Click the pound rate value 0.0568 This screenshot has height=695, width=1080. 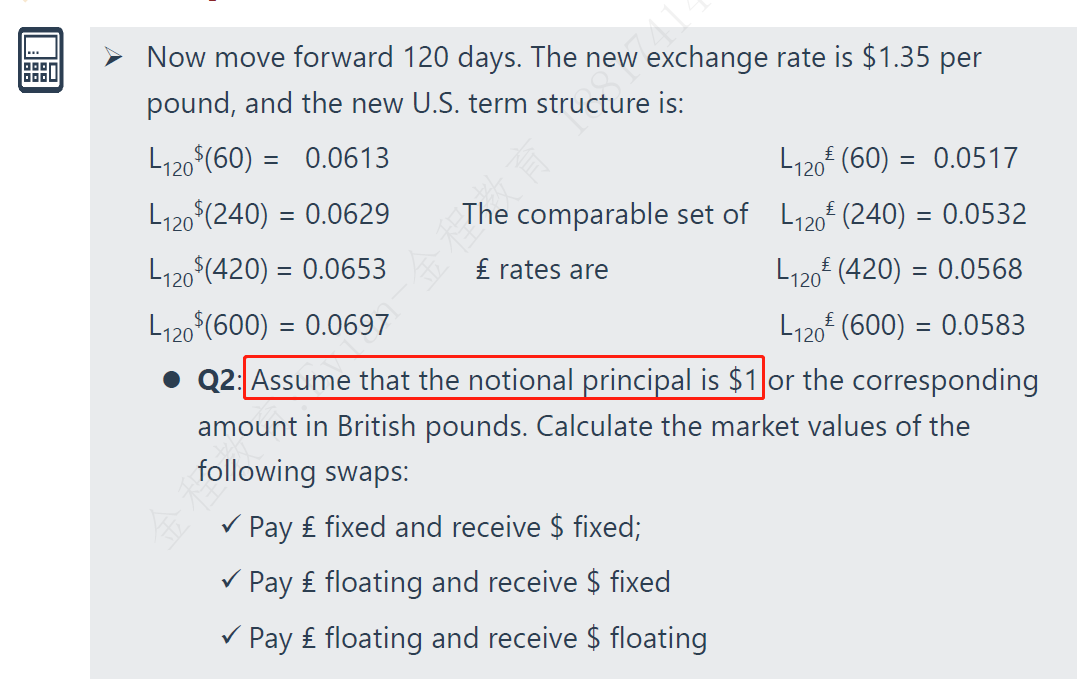coord(980,269)
